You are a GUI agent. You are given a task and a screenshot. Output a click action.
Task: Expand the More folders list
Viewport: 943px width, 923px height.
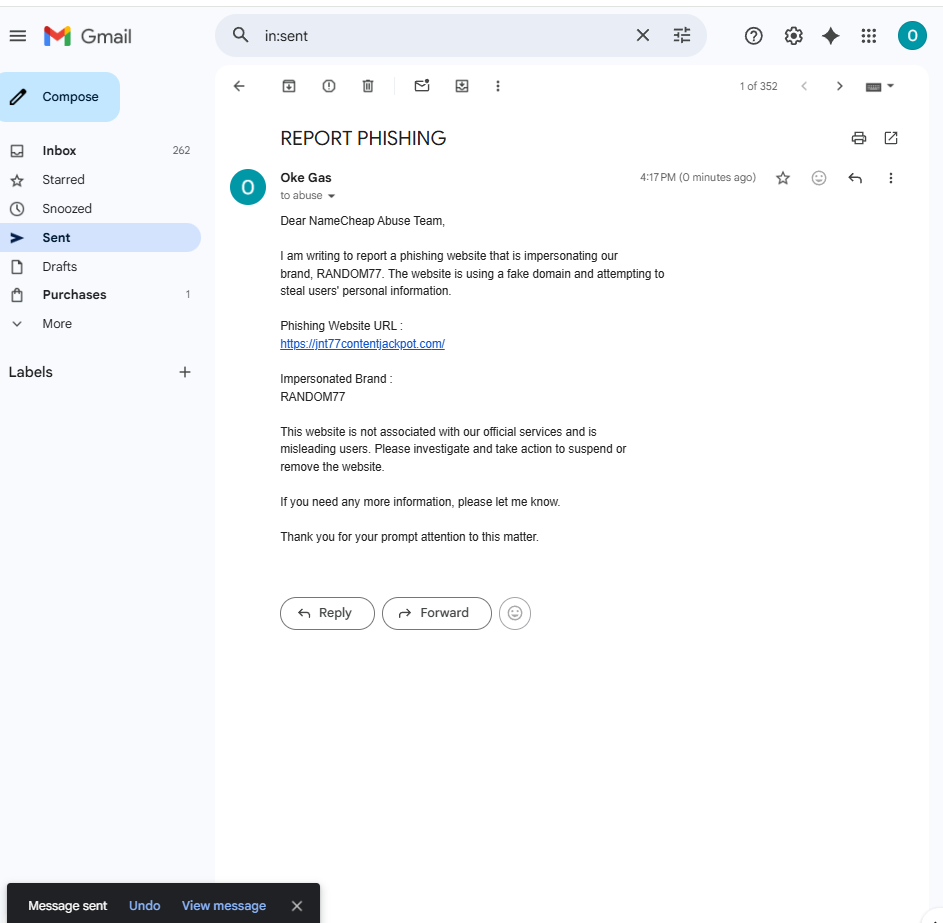pos(100,324)
